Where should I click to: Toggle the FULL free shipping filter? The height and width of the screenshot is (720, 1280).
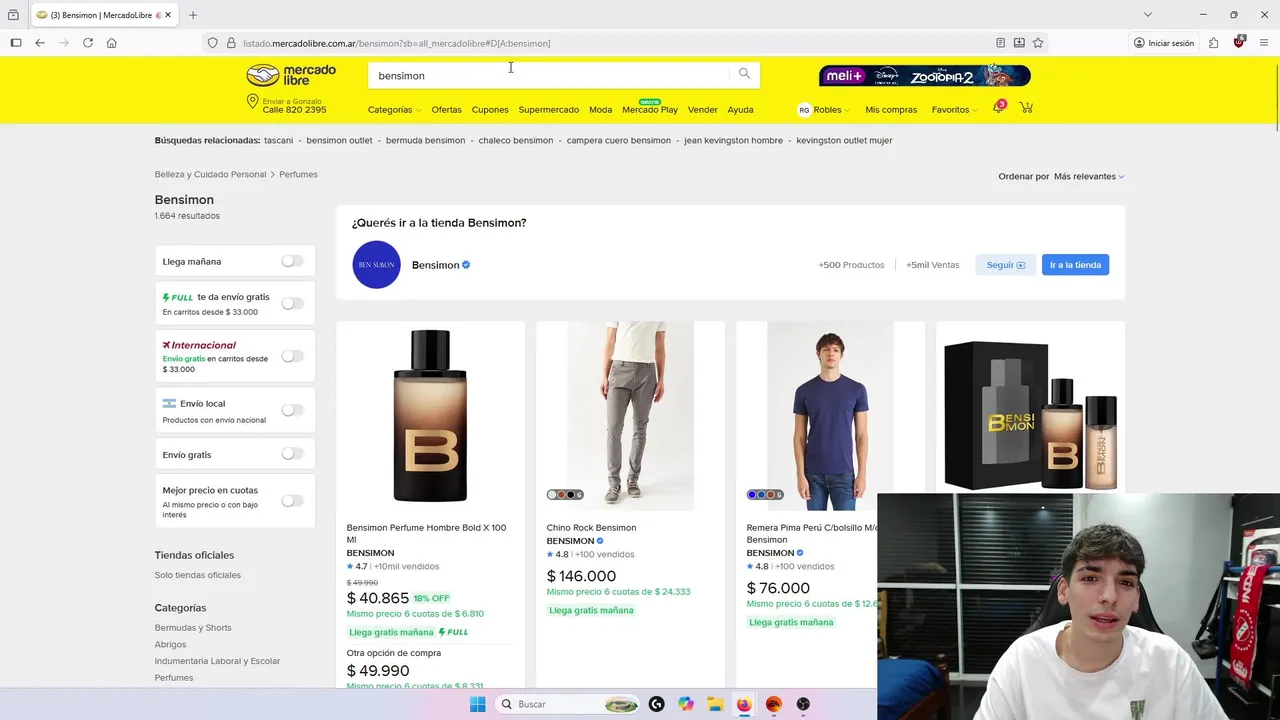tap(292, 303)
